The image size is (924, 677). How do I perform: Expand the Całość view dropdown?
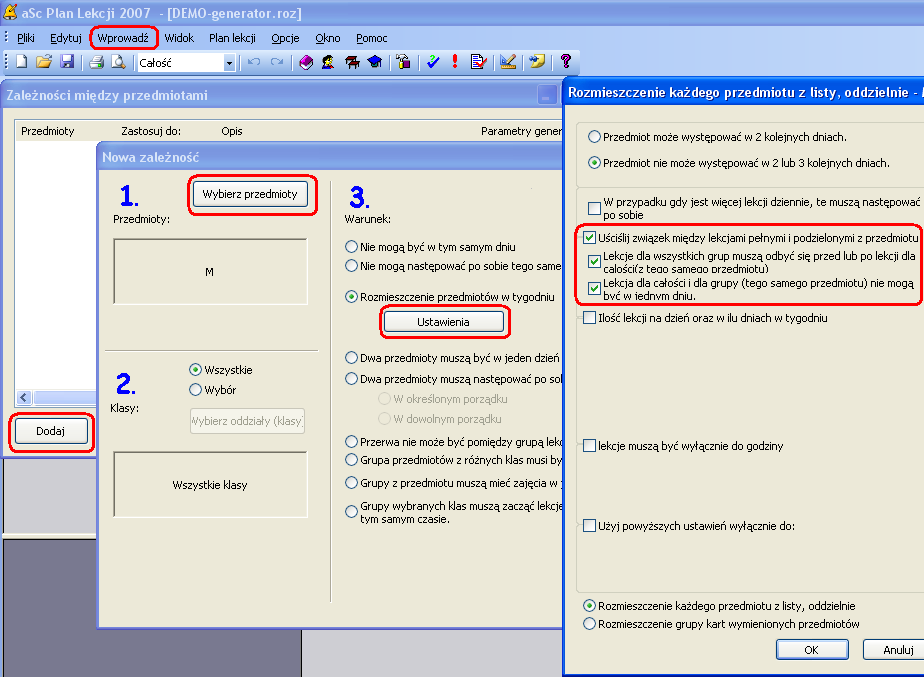pos(229,63)
